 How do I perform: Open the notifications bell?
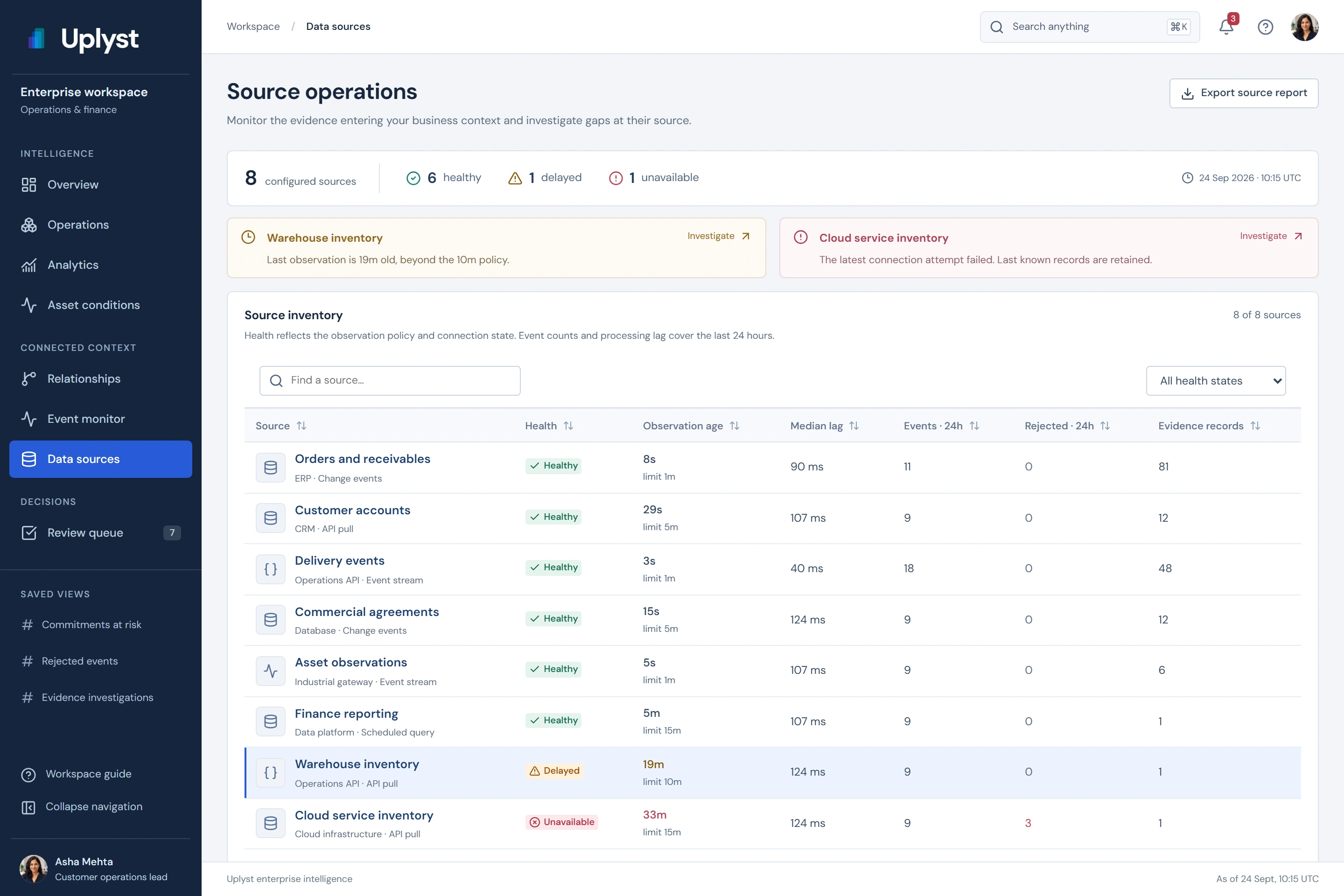pyautogui.click(x=1226, y=27)
